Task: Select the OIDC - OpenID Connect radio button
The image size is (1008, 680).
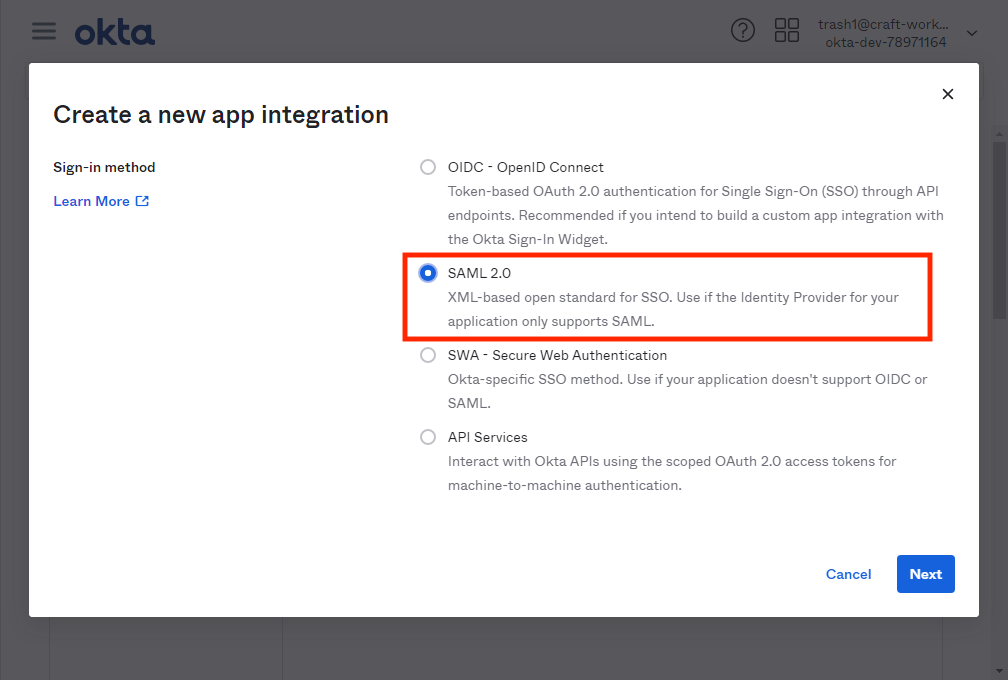Action: [x=428, y=167]
